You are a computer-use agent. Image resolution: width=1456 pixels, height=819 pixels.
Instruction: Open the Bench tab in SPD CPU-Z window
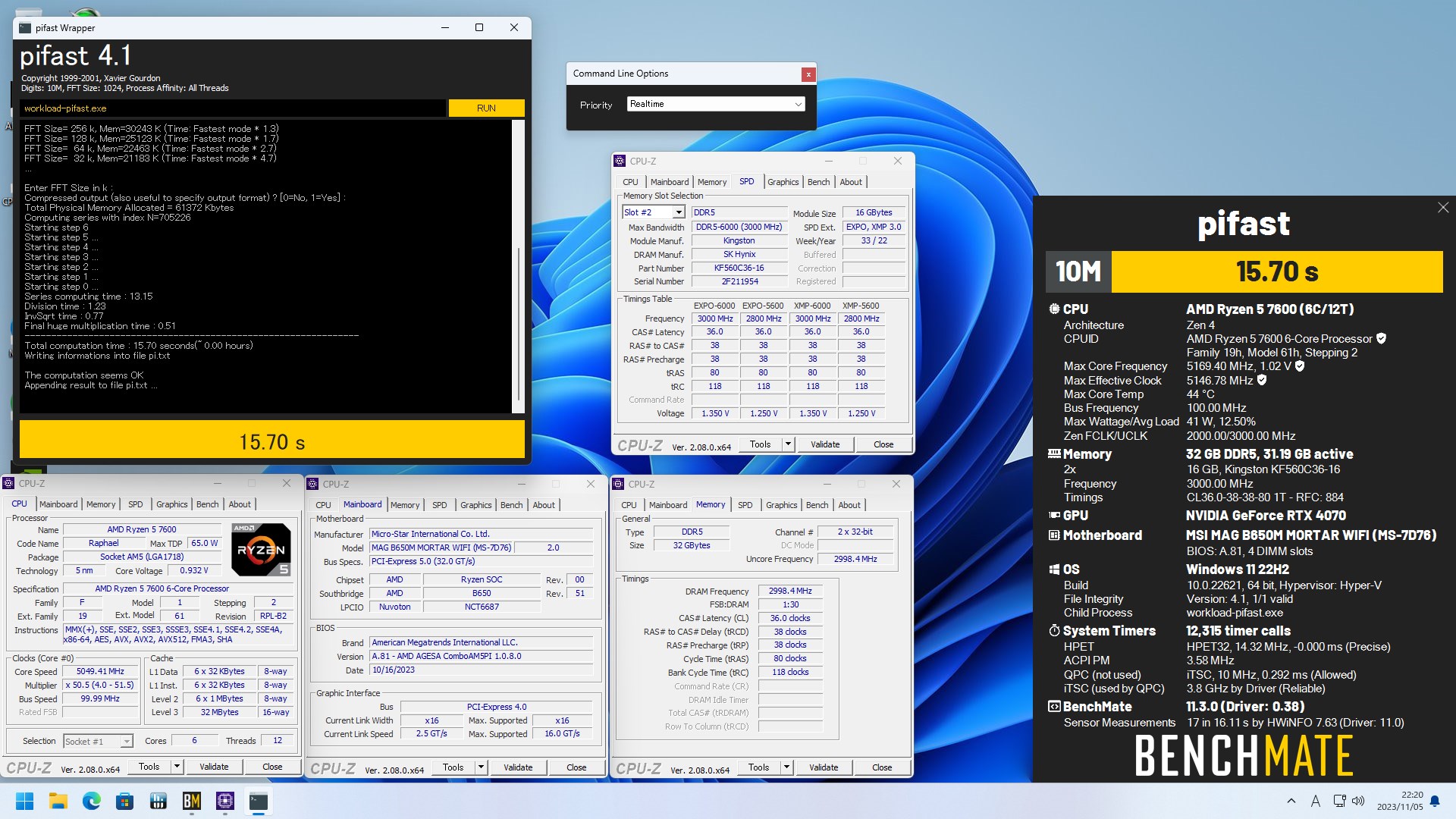coord(818,182)
